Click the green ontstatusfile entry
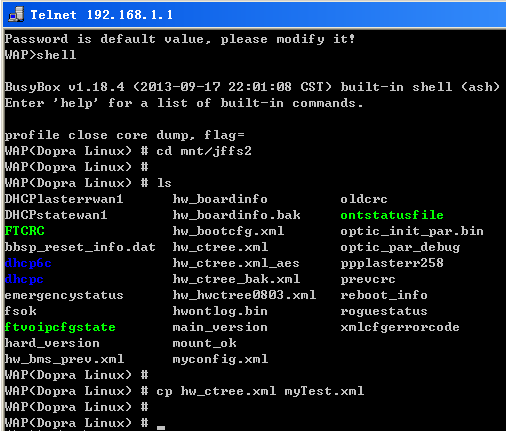This screenshot has width=506, height=431. [x=392, y=215]
